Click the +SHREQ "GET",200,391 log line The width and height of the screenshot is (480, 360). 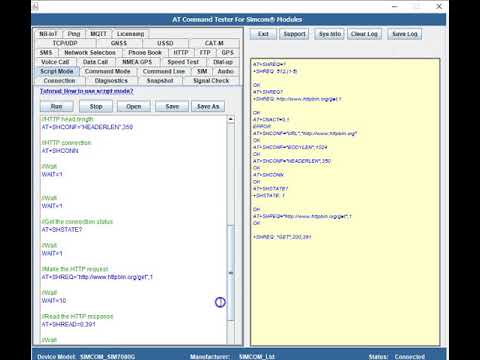click(x=282, y=237)
